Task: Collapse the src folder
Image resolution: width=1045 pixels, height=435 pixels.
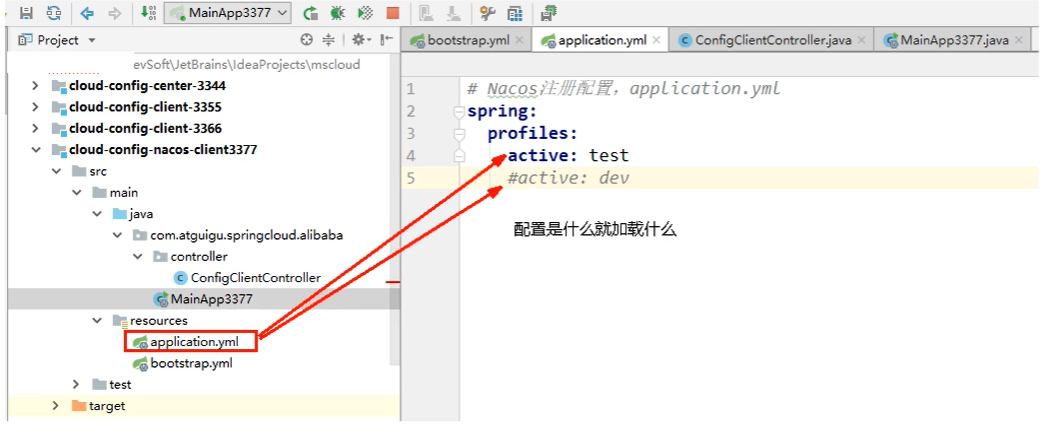Action: (x=56, y=171)
